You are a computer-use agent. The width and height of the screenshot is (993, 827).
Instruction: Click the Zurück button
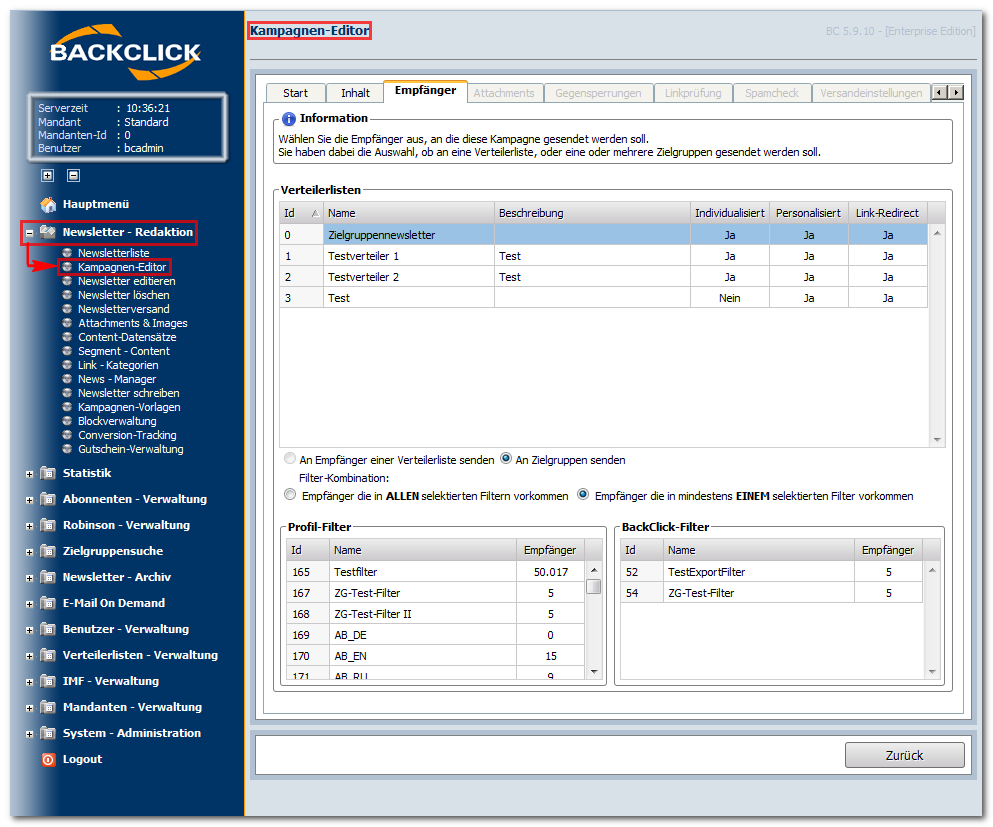[904, 755]
